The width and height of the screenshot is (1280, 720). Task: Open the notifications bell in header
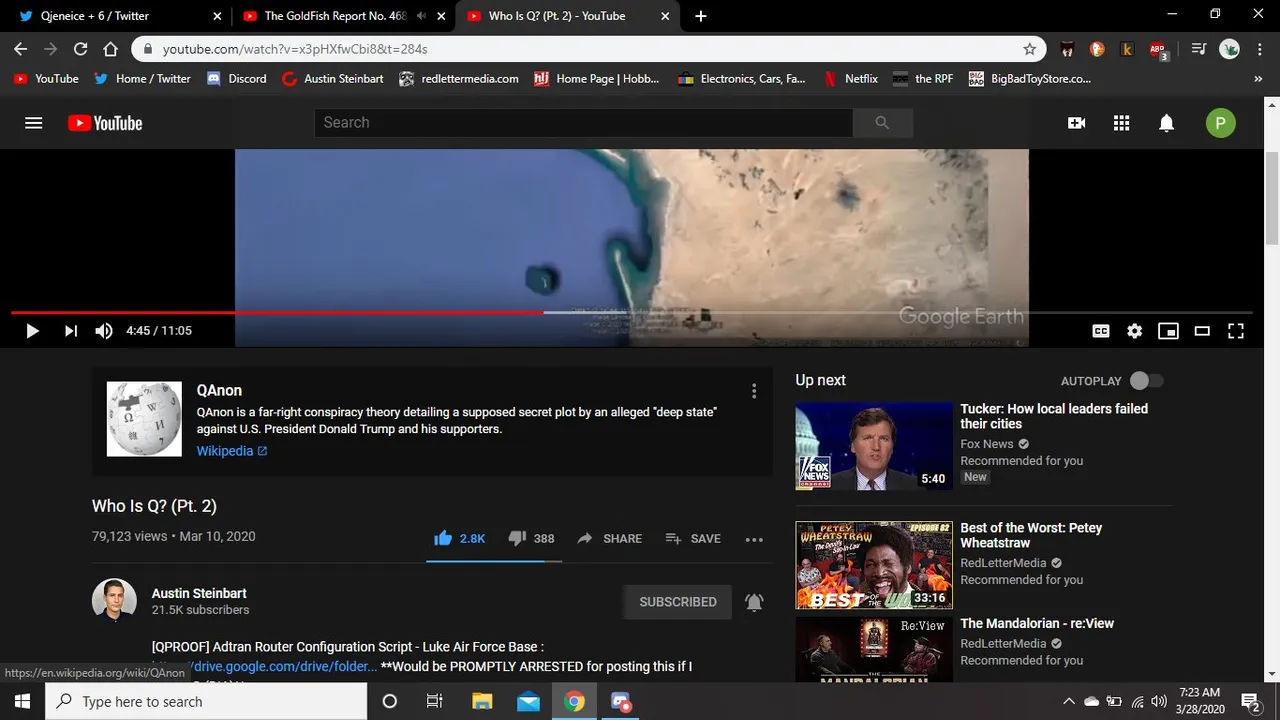pos(1166,123)
